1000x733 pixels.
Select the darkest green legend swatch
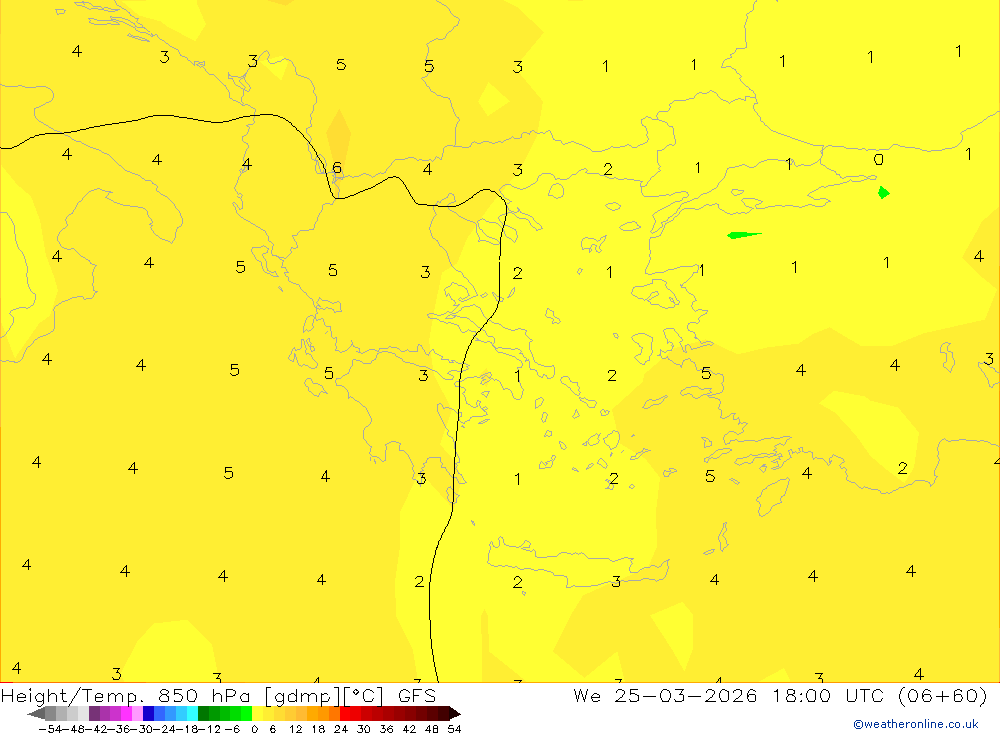pos(203,714)
